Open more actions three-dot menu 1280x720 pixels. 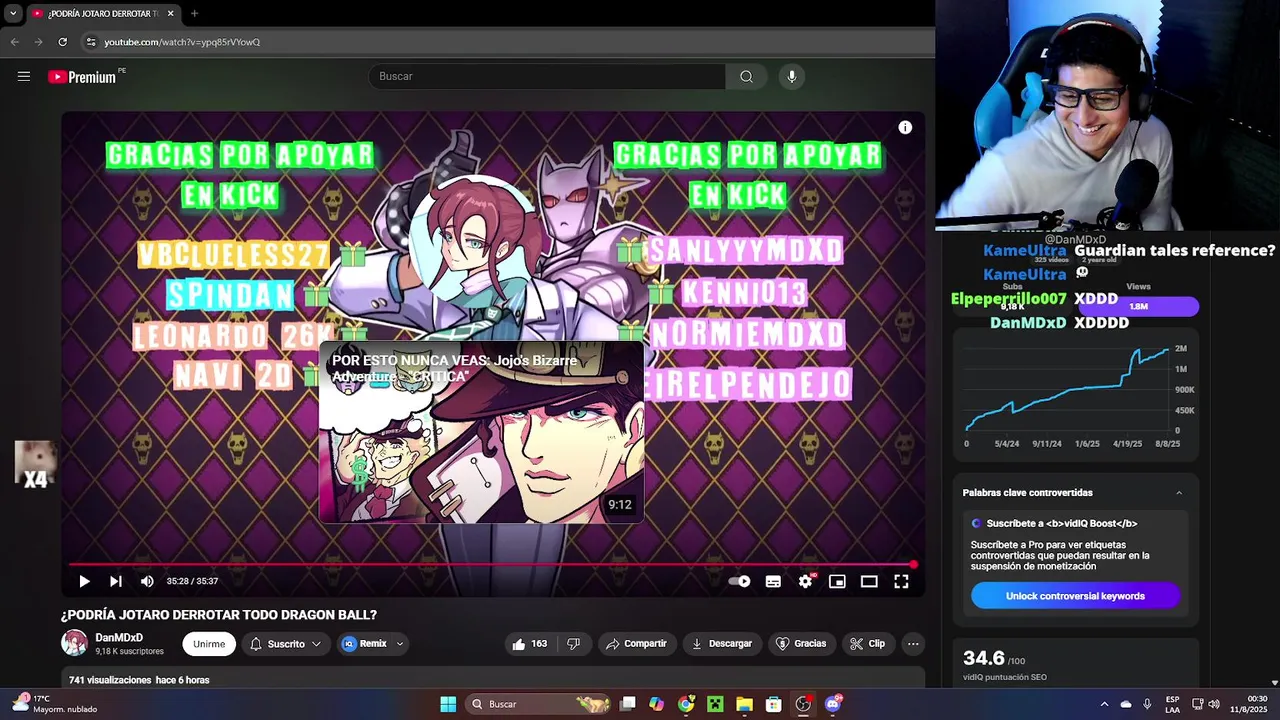913,644
